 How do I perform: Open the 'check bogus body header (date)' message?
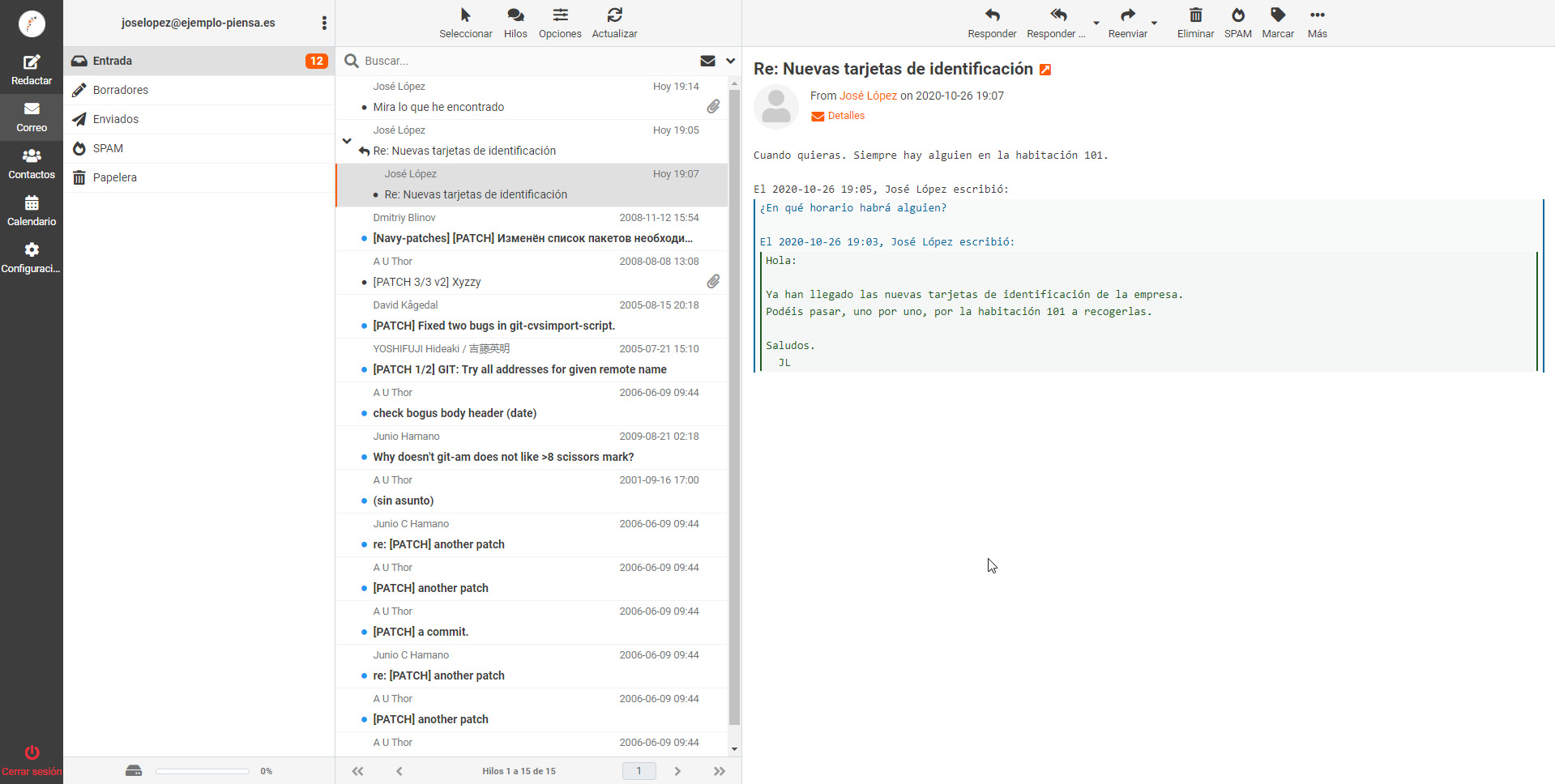tap(532, 403)
